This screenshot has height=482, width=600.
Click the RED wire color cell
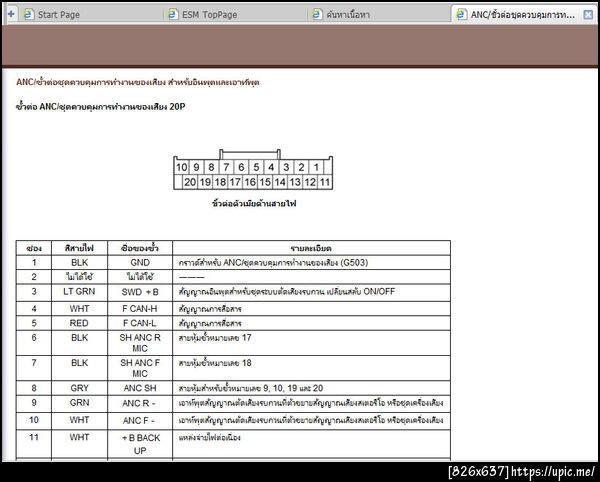(x=79, y=323)
